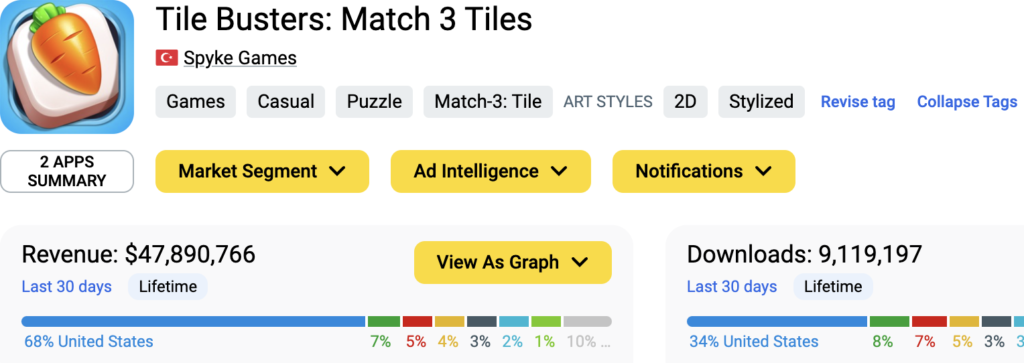Select the Puzzle tag

pyautogui.click(x=374, y=102)
